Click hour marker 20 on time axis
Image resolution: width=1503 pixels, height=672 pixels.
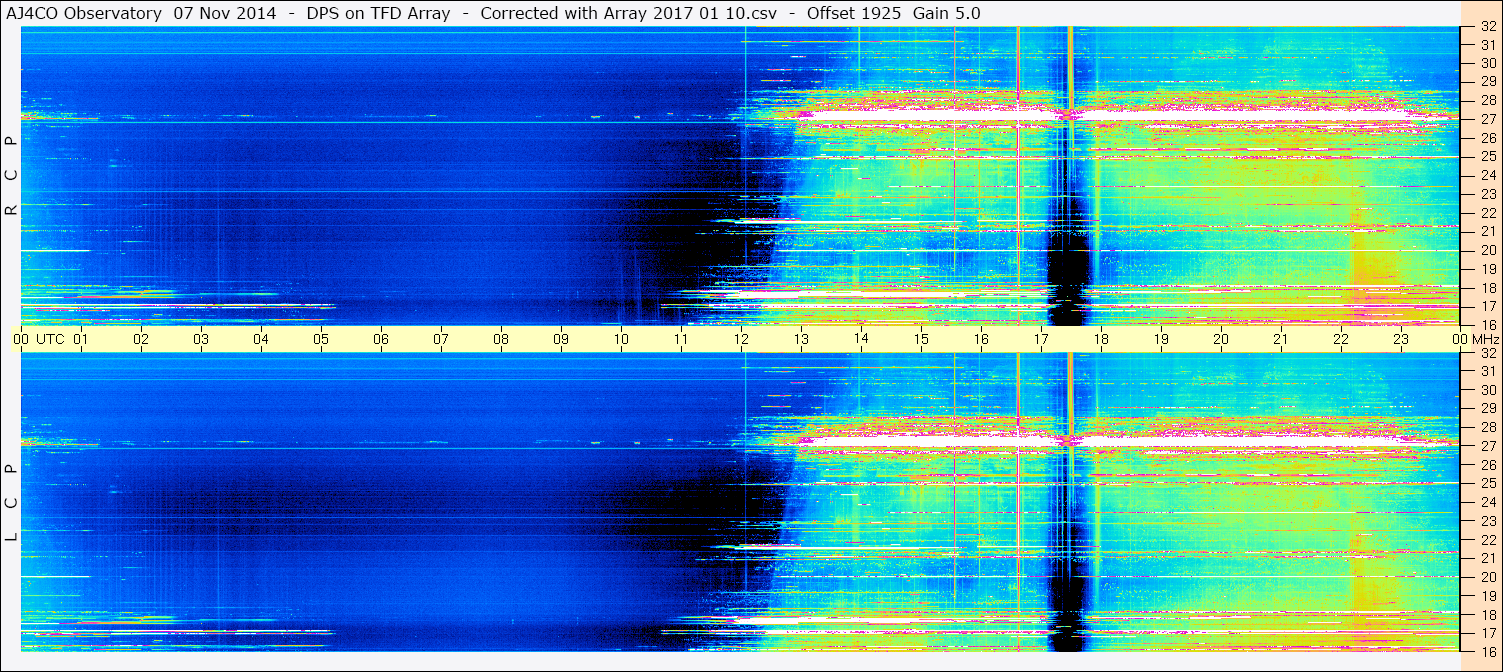pyautogui.click(x=1221, y=339)
